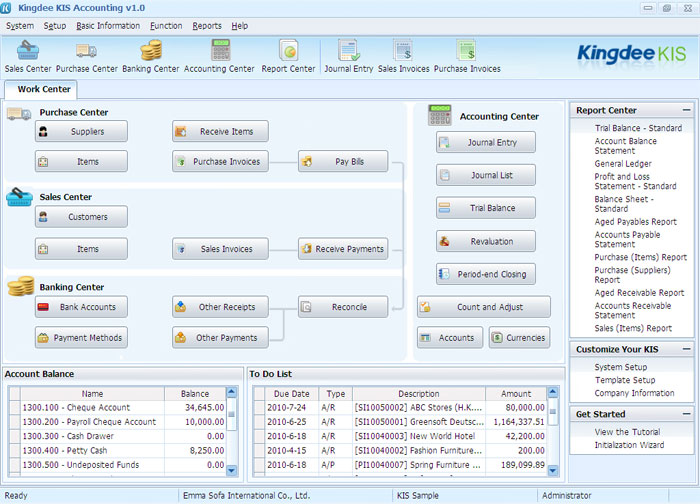Click the Suppliers button

(x=81, y=131)
